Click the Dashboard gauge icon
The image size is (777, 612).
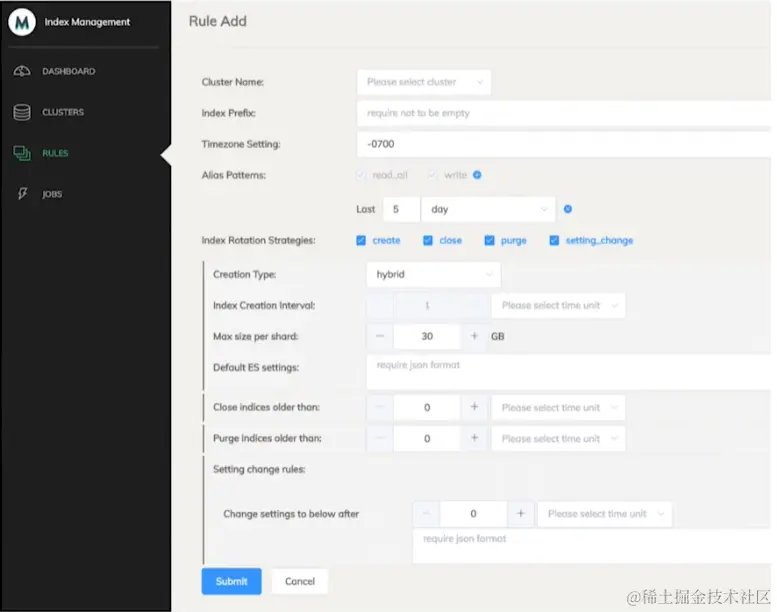[x=22, y=71]
